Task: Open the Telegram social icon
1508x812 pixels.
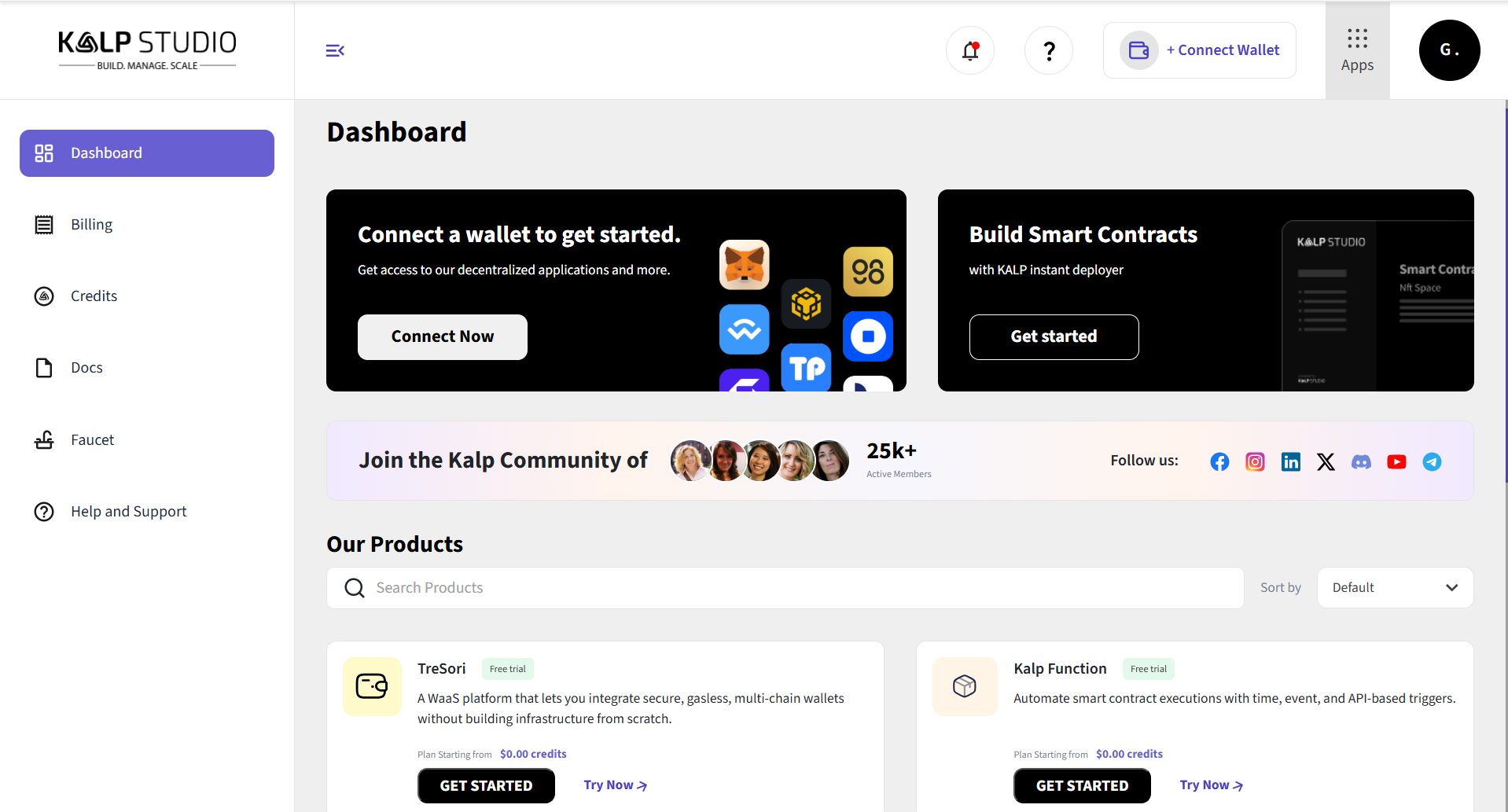Action: pyautogui.click(x=1432, y=461)
